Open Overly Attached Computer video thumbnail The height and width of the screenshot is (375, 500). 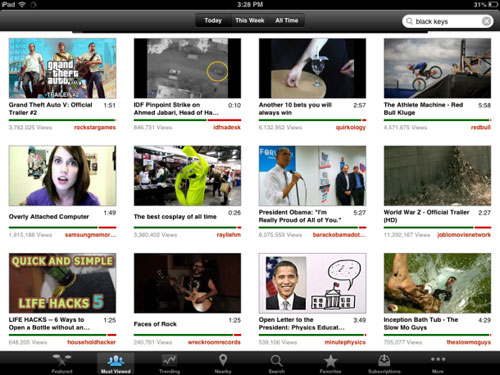(x=62, y=176)
